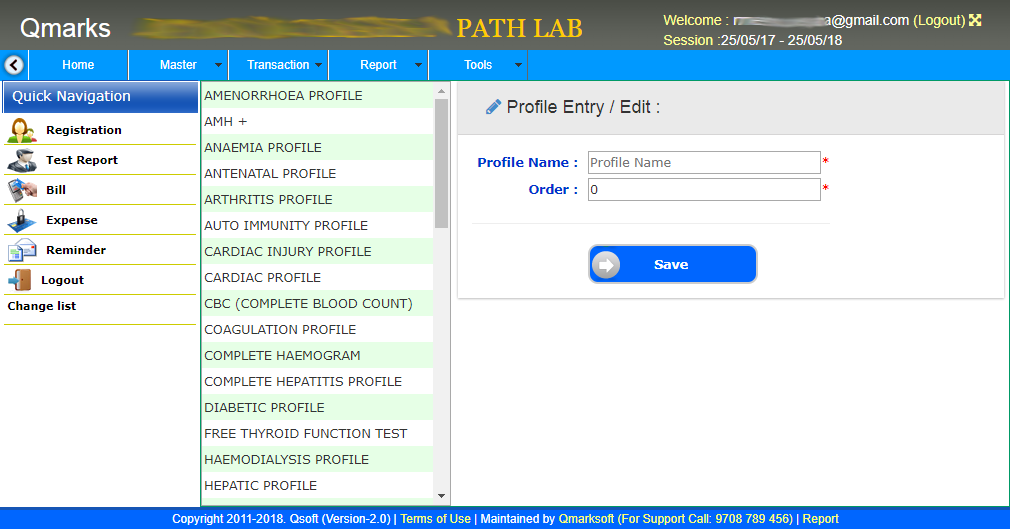
Task: Select COMPLETE HAEMOGRAM in the list
Action: pos(318,355)
